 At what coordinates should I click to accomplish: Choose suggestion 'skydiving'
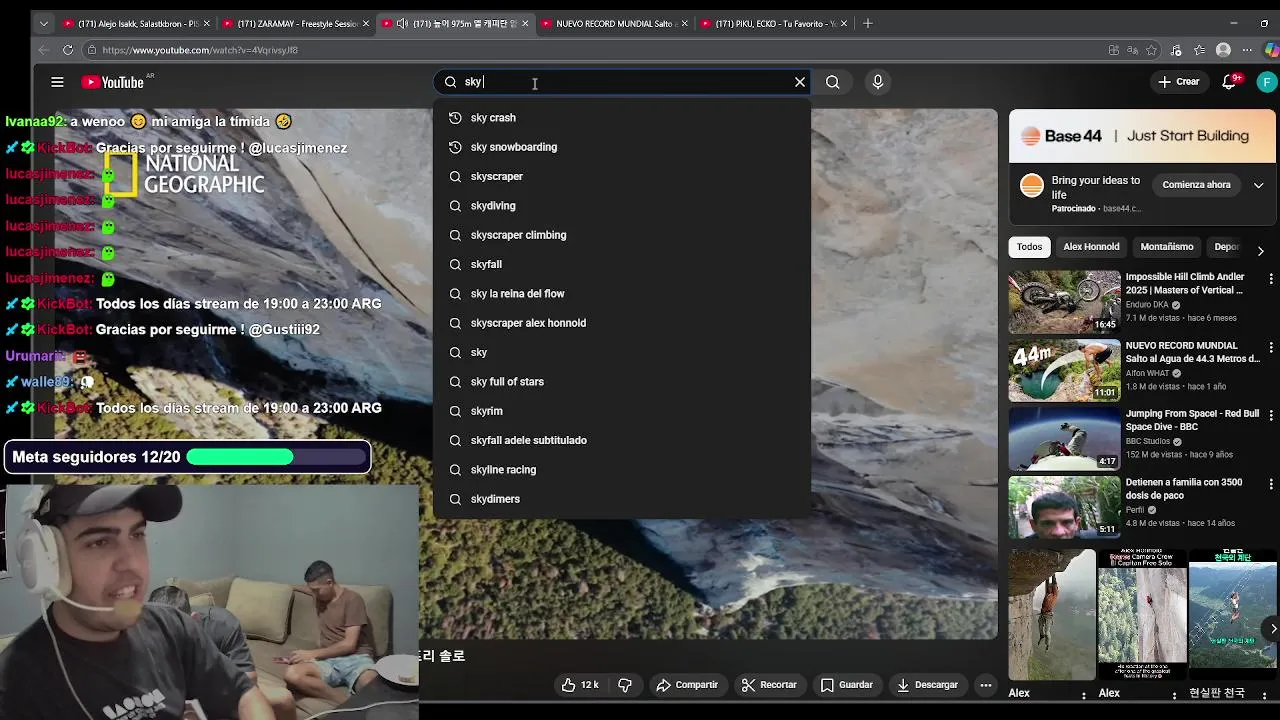click(622, 206)
